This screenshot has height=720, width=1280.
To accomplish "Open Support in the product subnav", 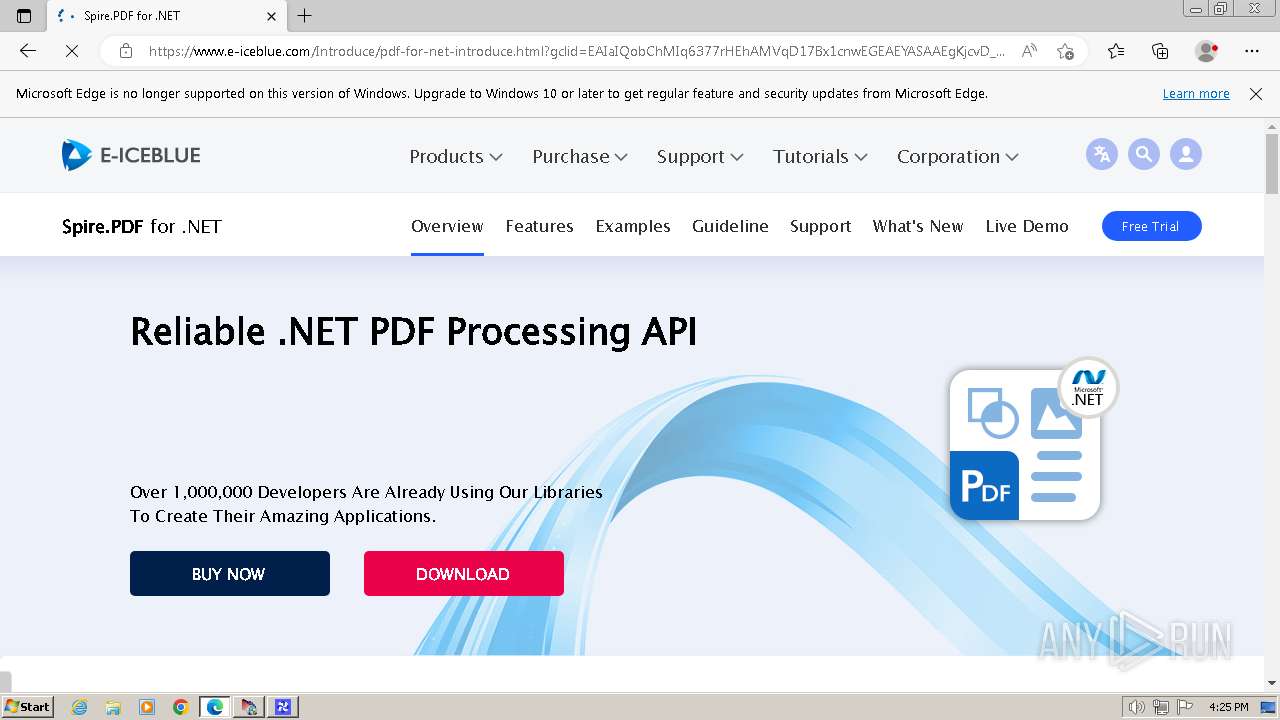I will coord(820,226).
